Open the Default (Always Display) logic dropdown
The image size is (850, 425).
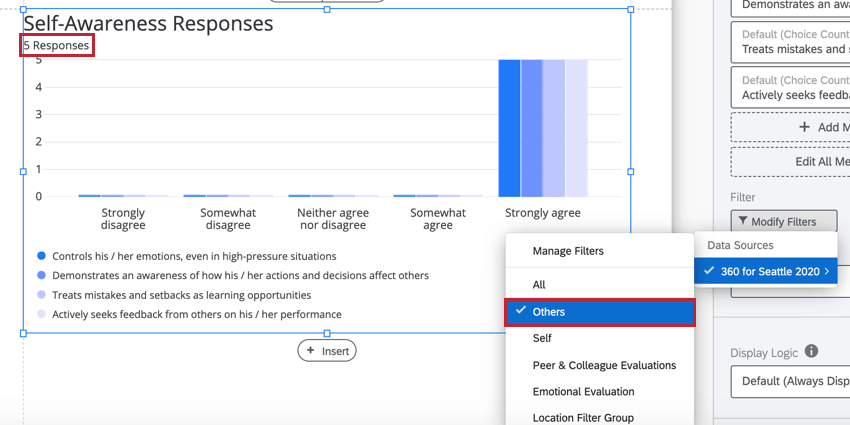(x=790, y=381)
